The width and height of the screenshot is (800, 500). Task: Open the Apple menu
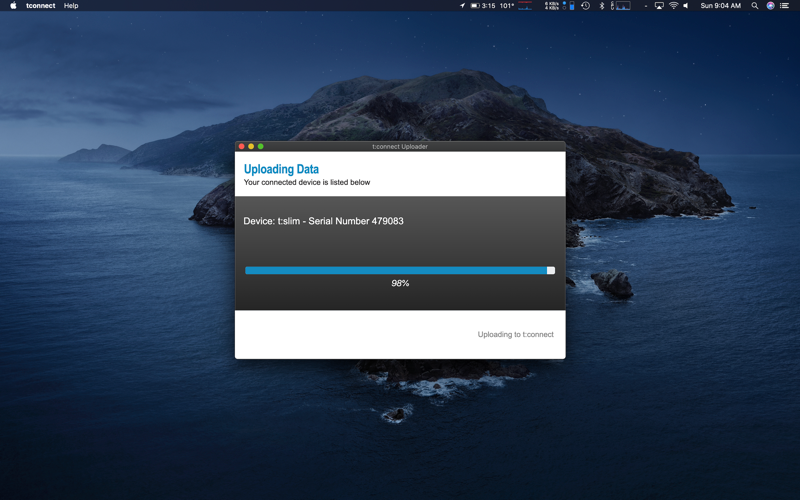click(x=13, y=6)
